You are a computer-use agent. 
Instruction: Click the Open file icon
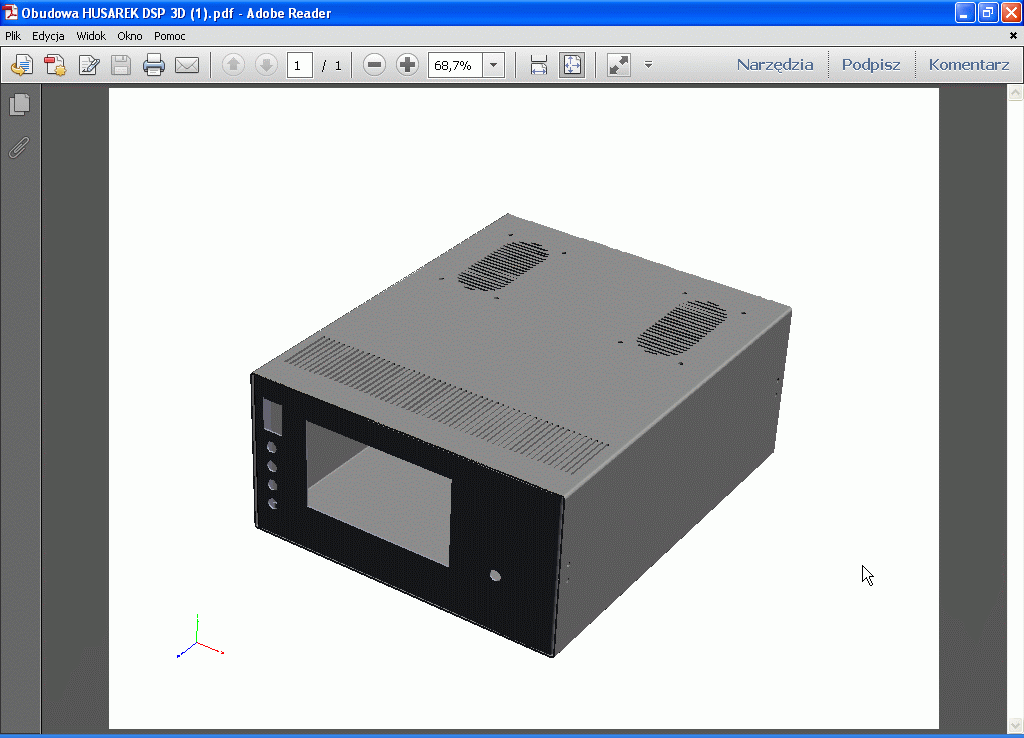tap(22, 66)
